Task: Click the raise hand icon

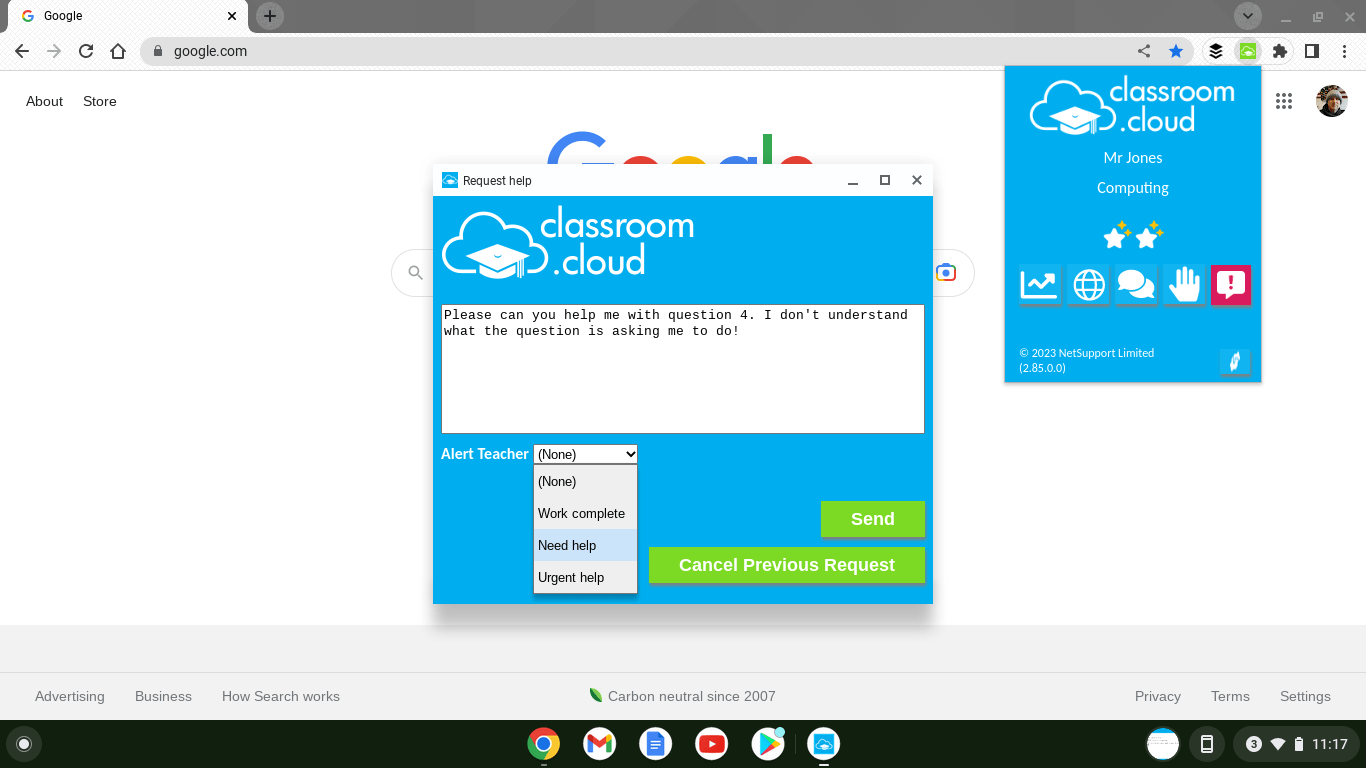Action: pos(1184,285)
